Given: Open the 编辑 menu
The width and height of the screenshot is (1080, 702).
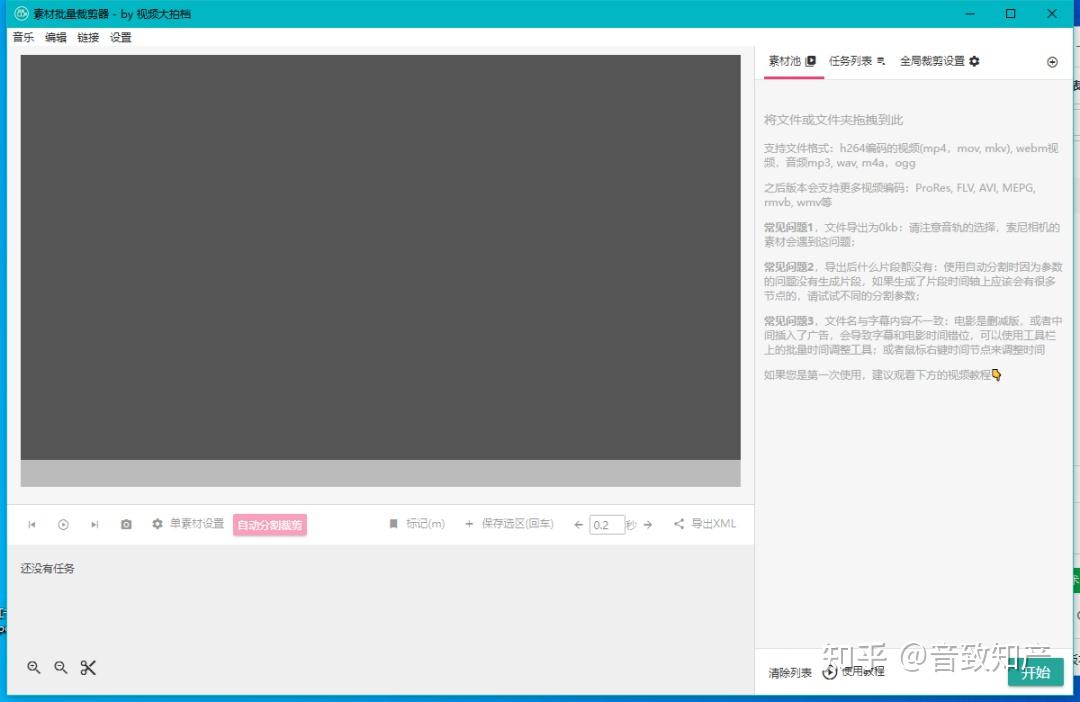Looking at the screenshot, I should coord(56,37).
